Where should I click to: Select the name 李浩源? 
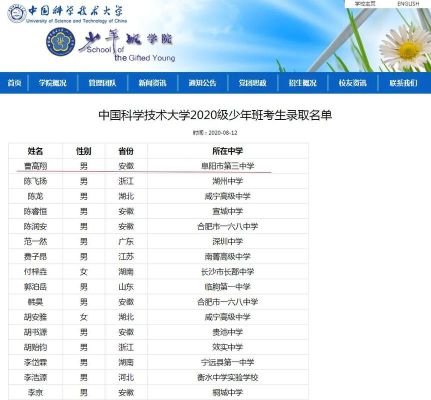(x=35, y=378)
